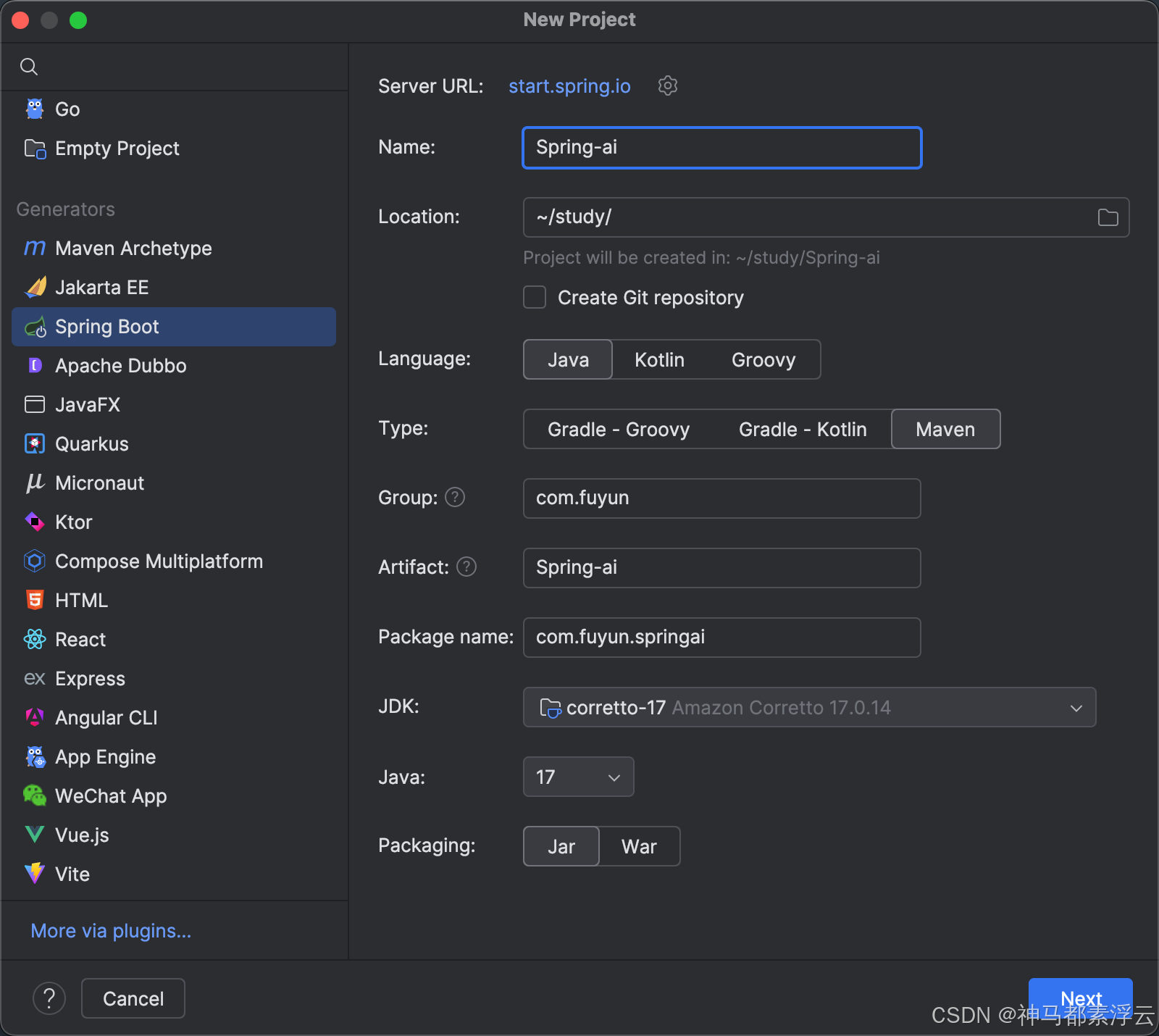Select the Apache Dubbo generator label
Viewport: 1159px width, 1036px height.
tap(121, 365)
